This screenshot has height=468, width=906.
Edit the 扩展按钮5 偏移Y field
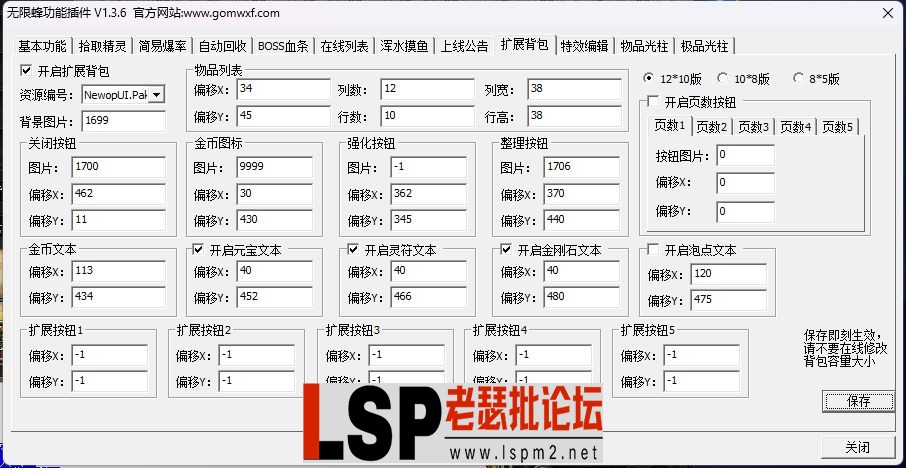(701, 381)
